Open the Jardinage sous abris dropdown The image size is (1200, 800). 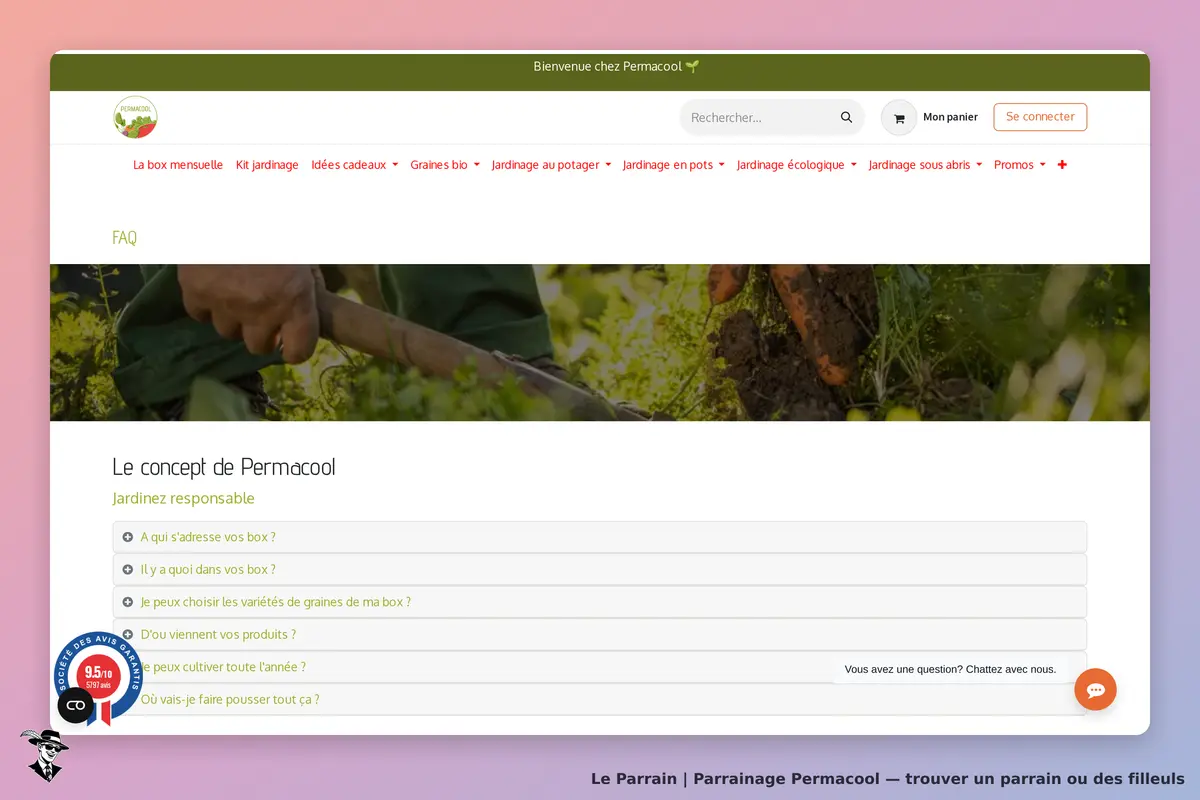[925, 165]
